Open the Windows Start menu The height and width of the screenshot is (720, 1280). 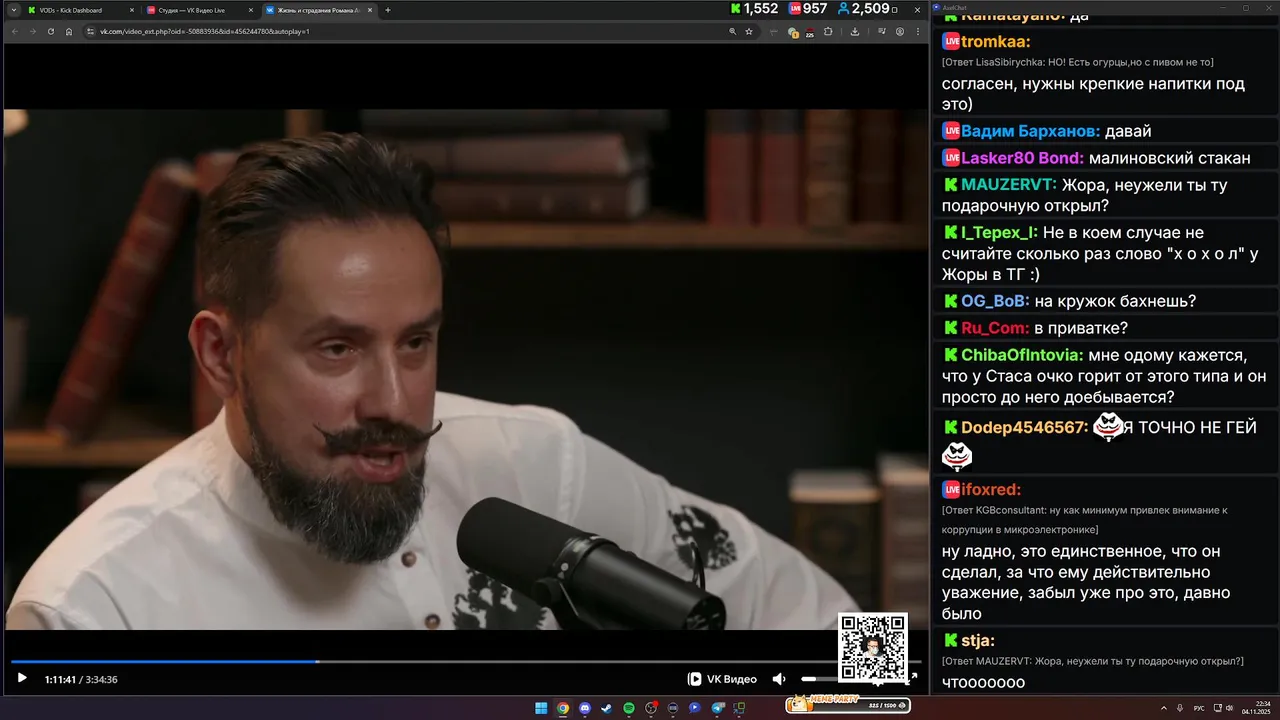(541, 708)
